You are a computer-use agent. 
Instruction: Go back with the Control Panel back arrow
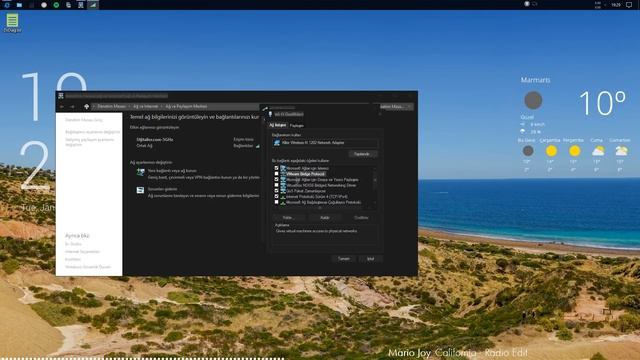pyautogui.click(x=62, y=107)
